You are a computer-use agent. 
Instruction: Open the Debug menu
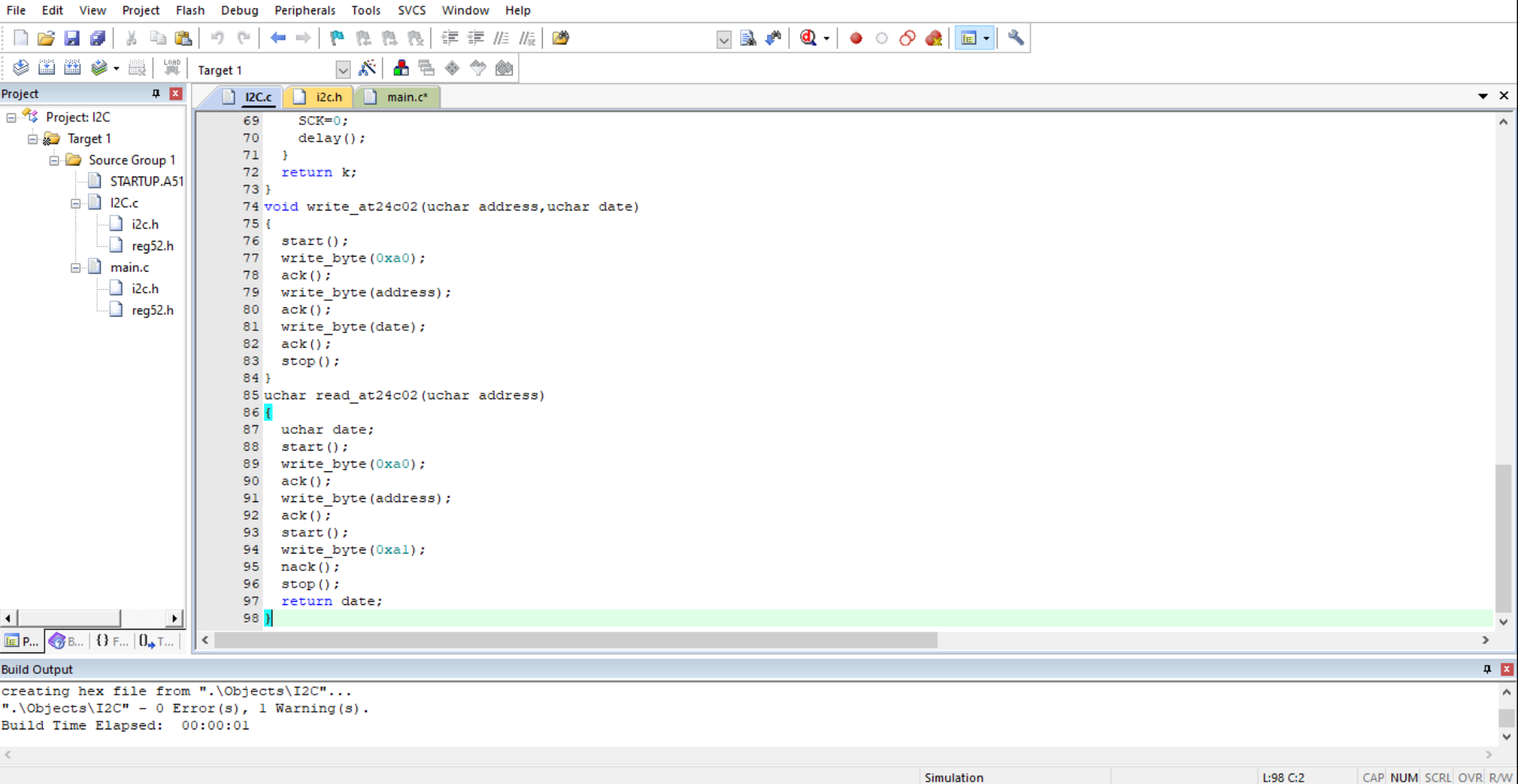(239, 10)
